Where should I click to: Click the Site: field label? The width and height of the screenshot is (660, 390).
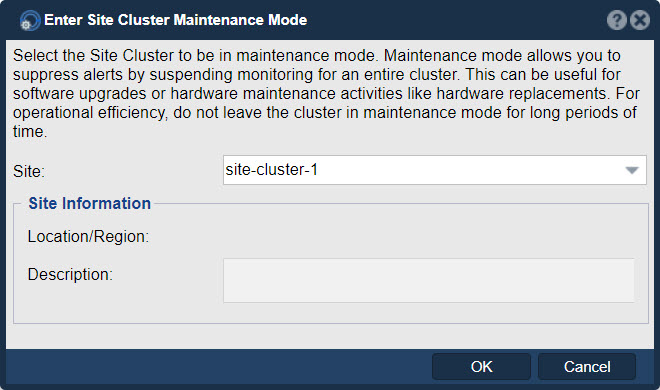[29, 172]
